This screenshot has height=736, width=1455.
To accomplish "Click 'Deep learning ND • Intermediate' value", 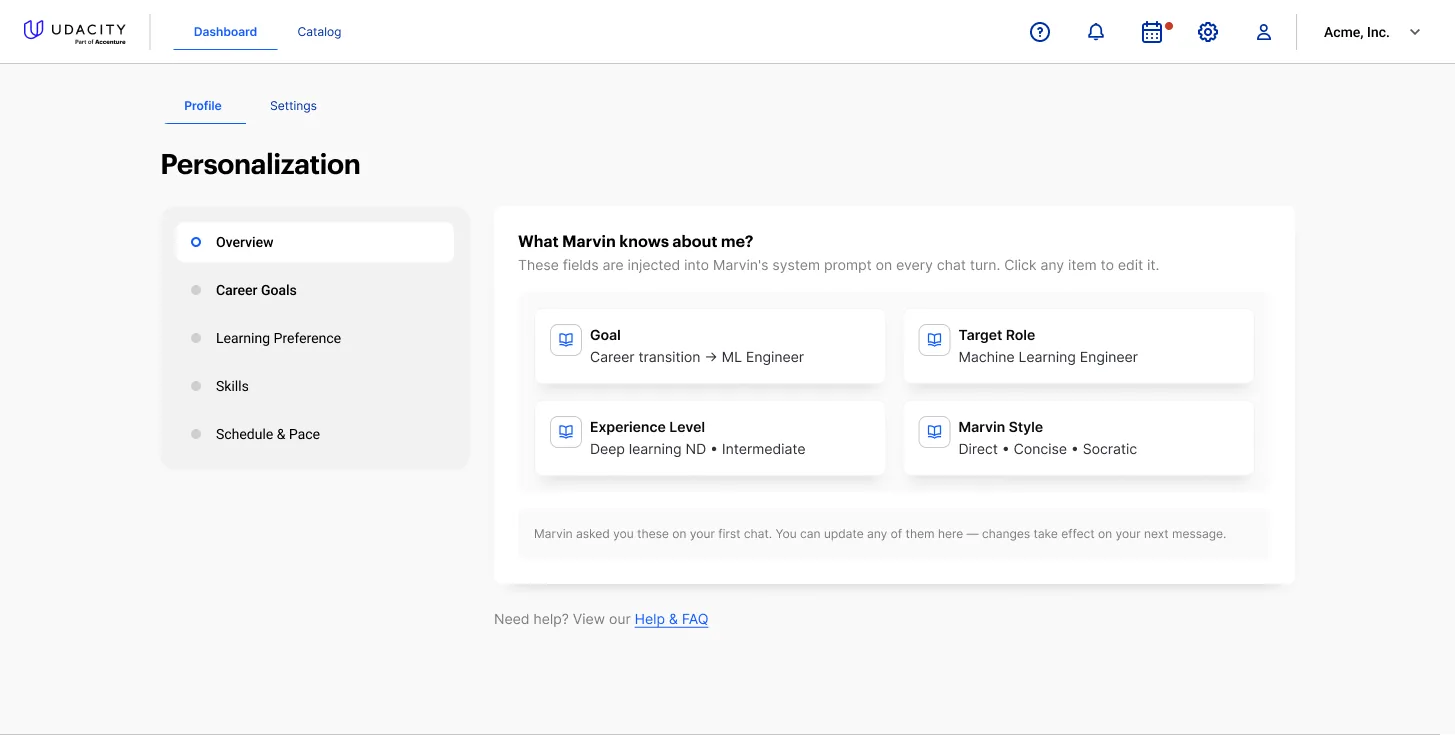I will click(x=698, y=449).
